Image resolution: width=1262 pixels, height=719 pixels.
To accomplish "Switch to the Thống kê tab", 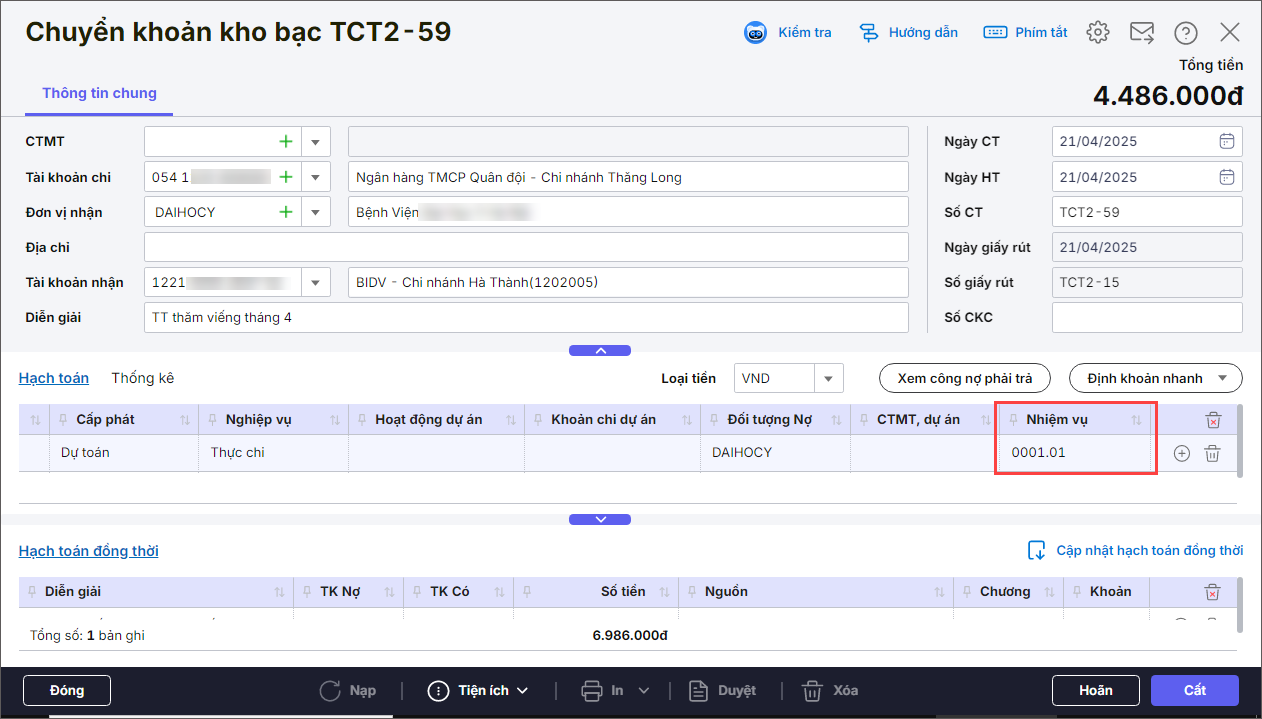I will click(x=142, y=378).
